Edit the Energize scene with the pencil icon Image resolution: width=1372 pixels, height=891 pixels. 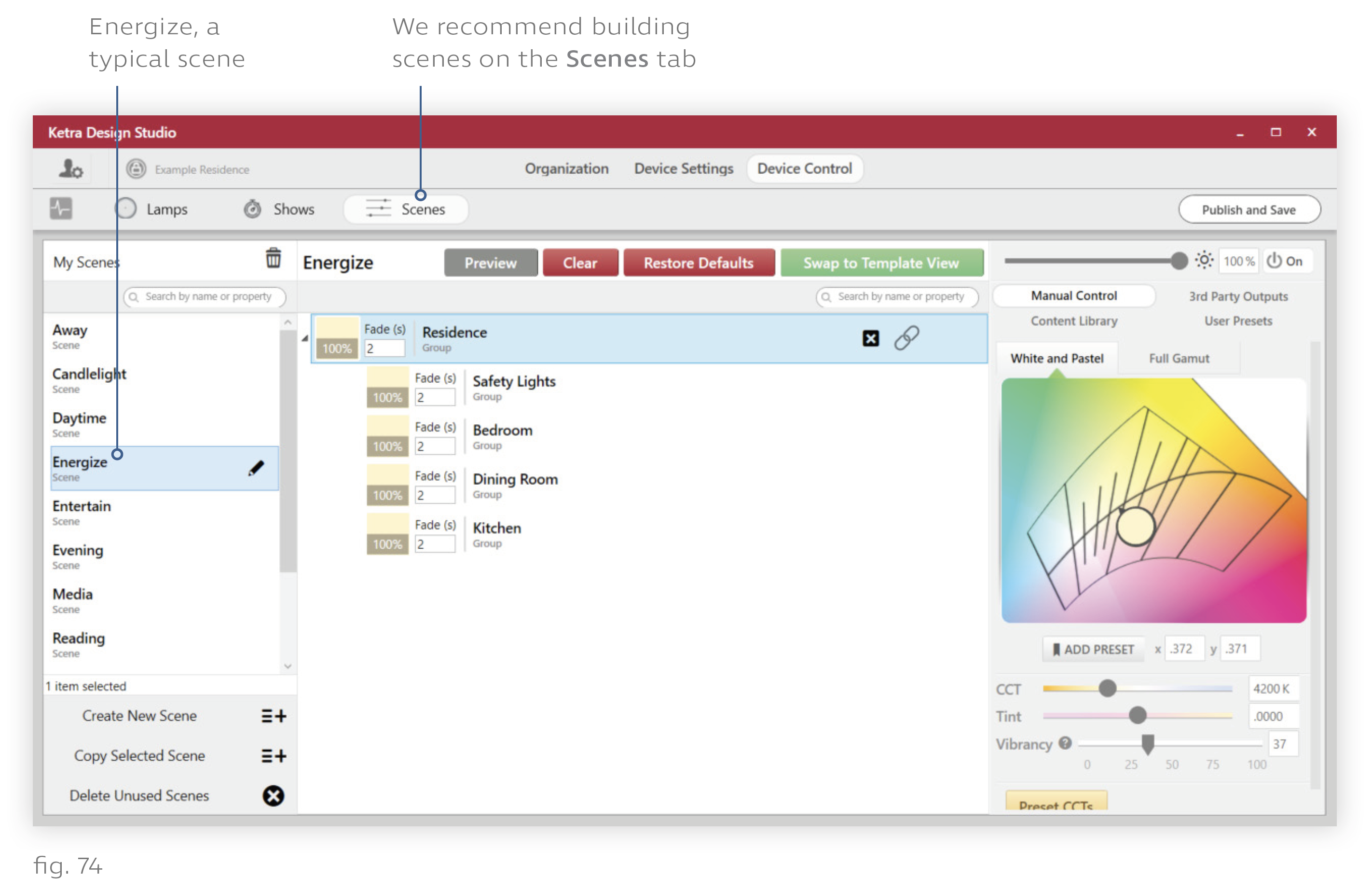pos(256,468)
